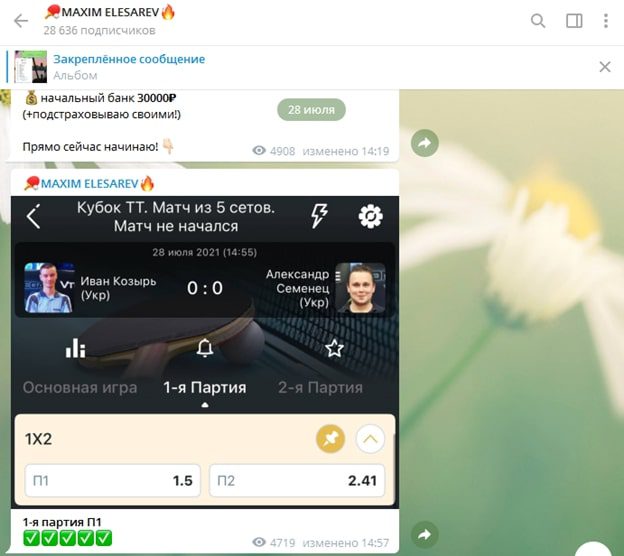Switch to 2-я Партия tab
Screen dimensions: 624x556
click(320, 387)
